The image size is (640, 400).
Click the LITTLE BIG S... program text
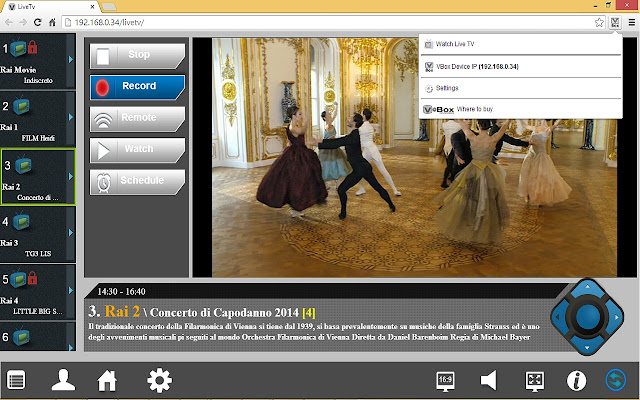pos(38,311)
